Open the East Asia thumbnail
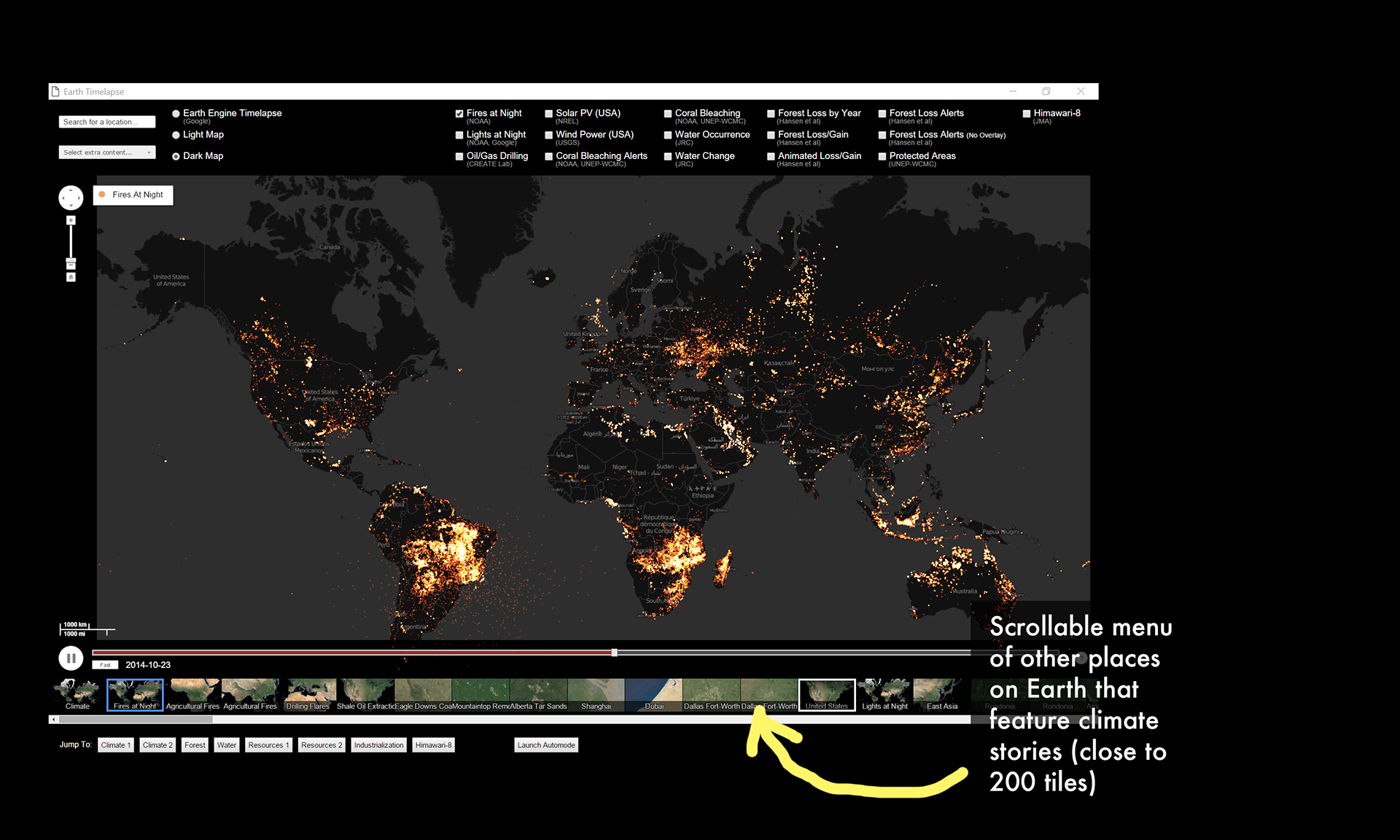 point(942,695)
